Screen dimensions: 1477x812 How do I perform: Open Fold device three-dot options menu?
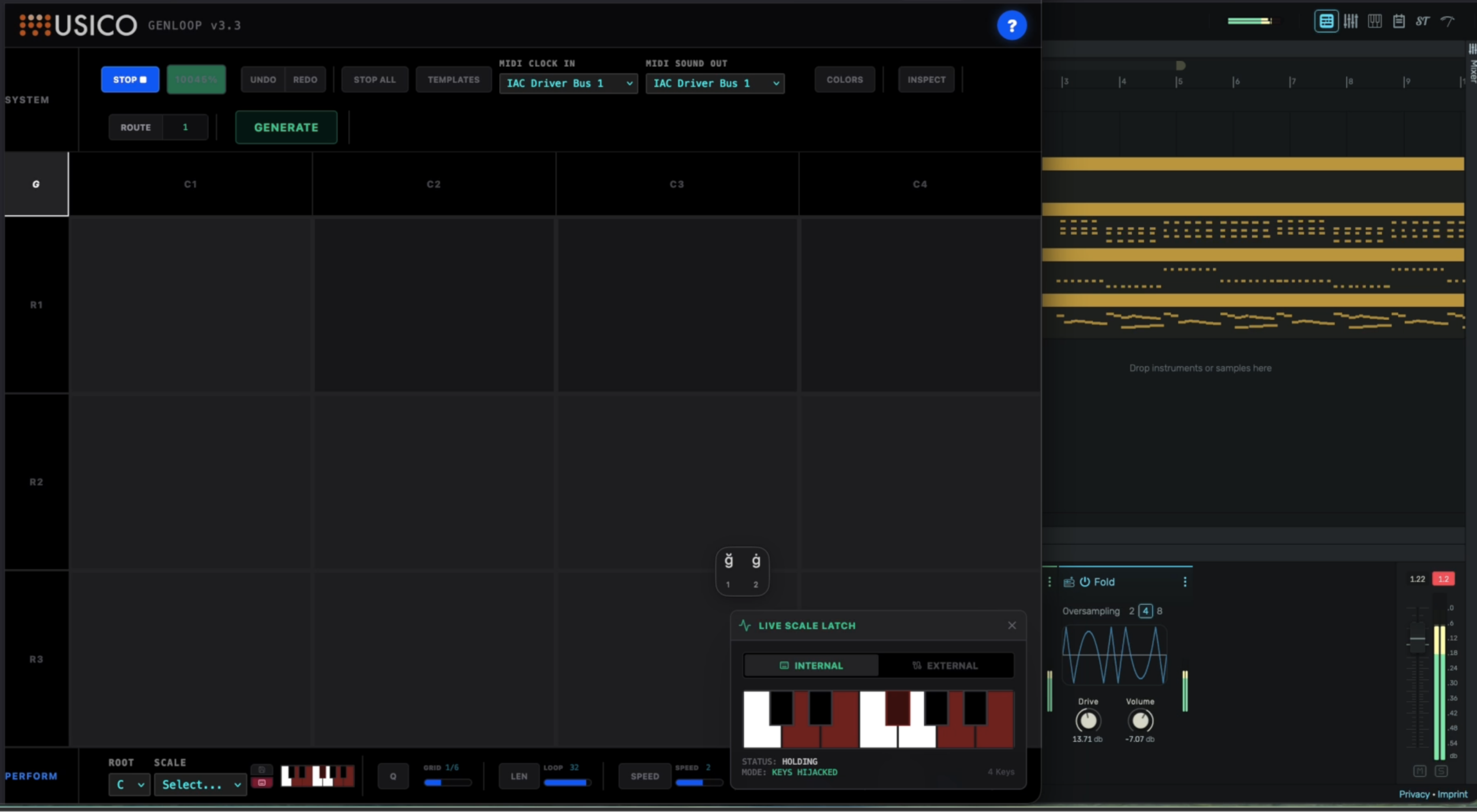point(1184,582)
